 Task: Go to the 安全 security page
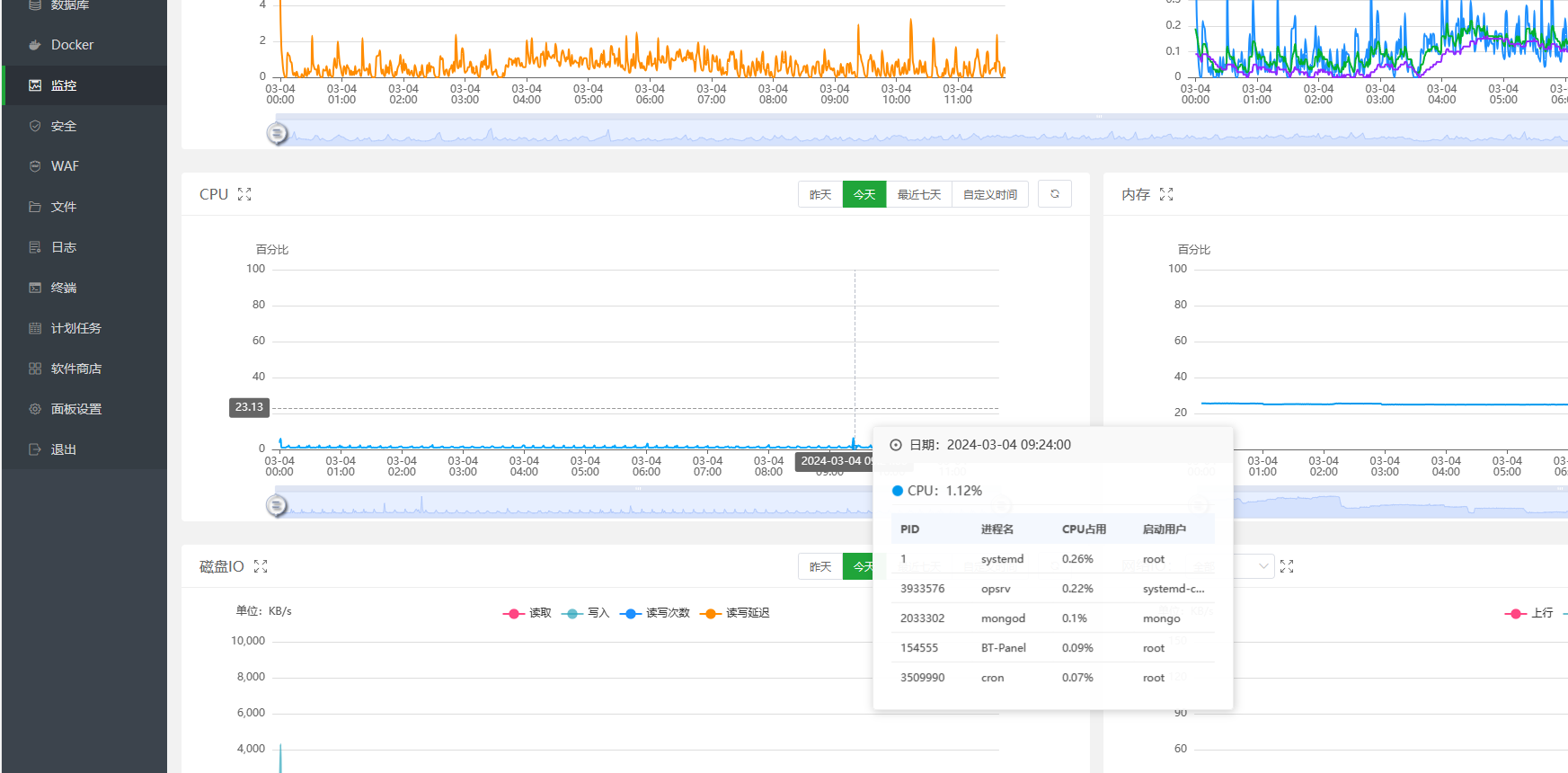[x=84, y=126]
